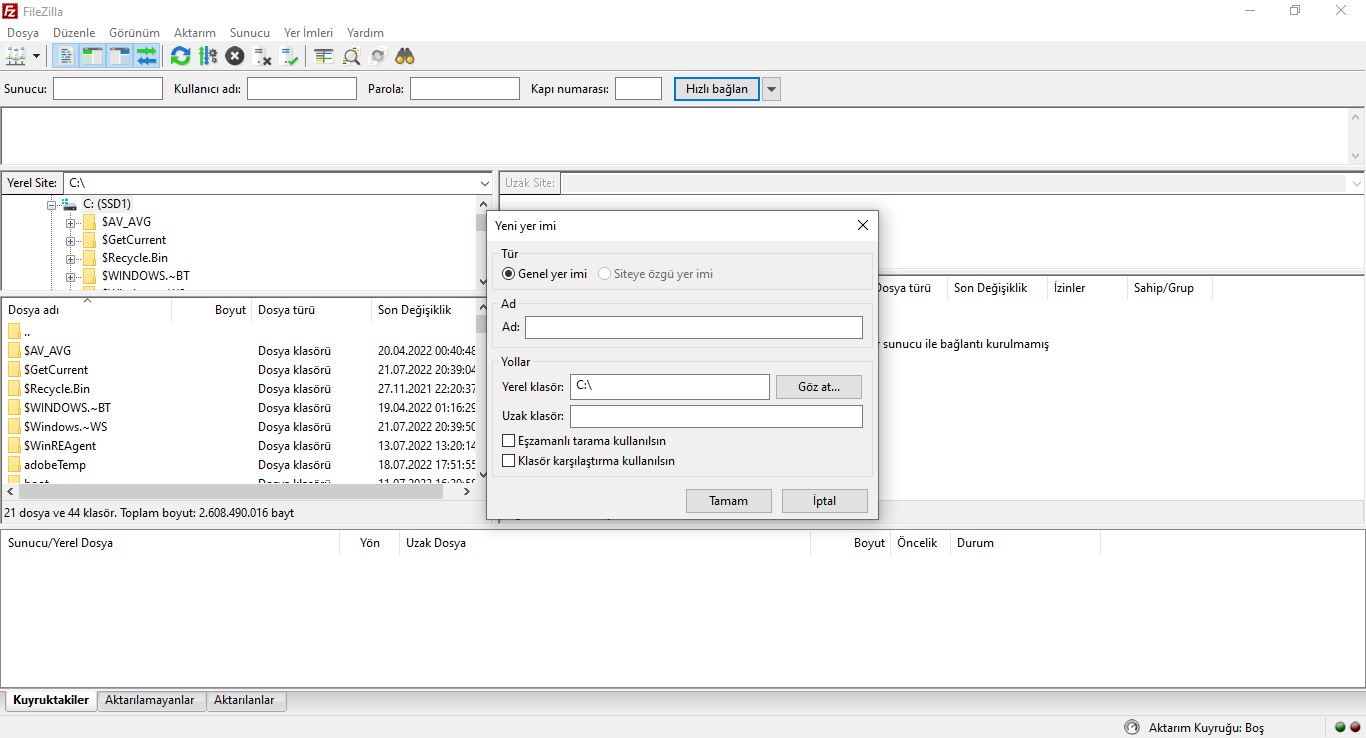Expand the $Recycle.Bin tree folder

coord(71,258)
